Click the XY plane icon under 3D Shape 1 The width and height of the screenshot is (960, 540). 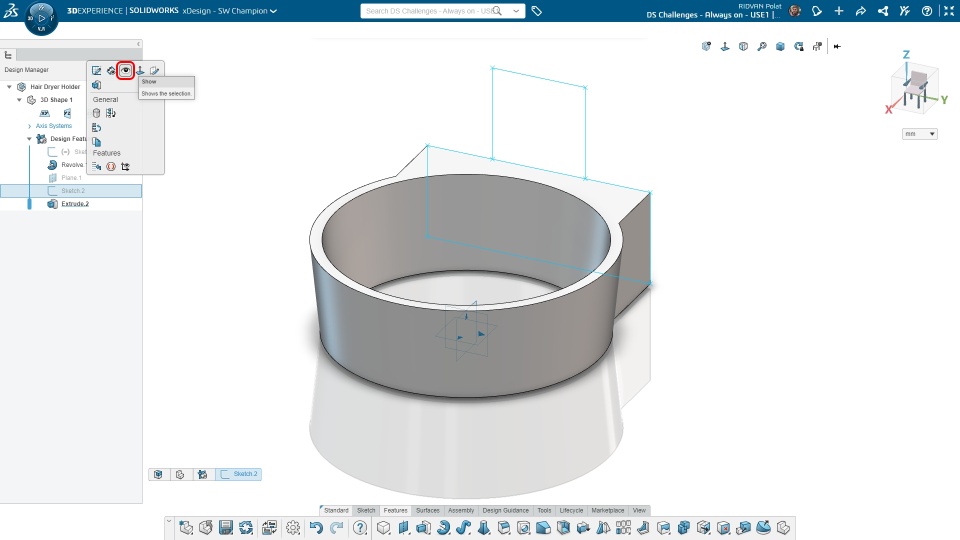point(45,113)
